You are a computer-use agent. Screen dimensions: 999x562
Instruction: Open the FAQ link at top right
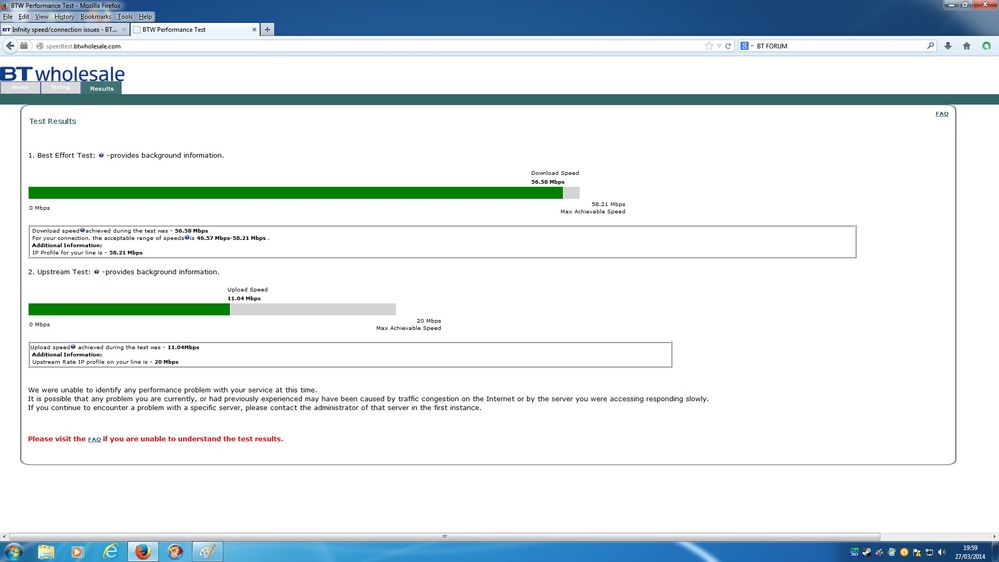942,114
